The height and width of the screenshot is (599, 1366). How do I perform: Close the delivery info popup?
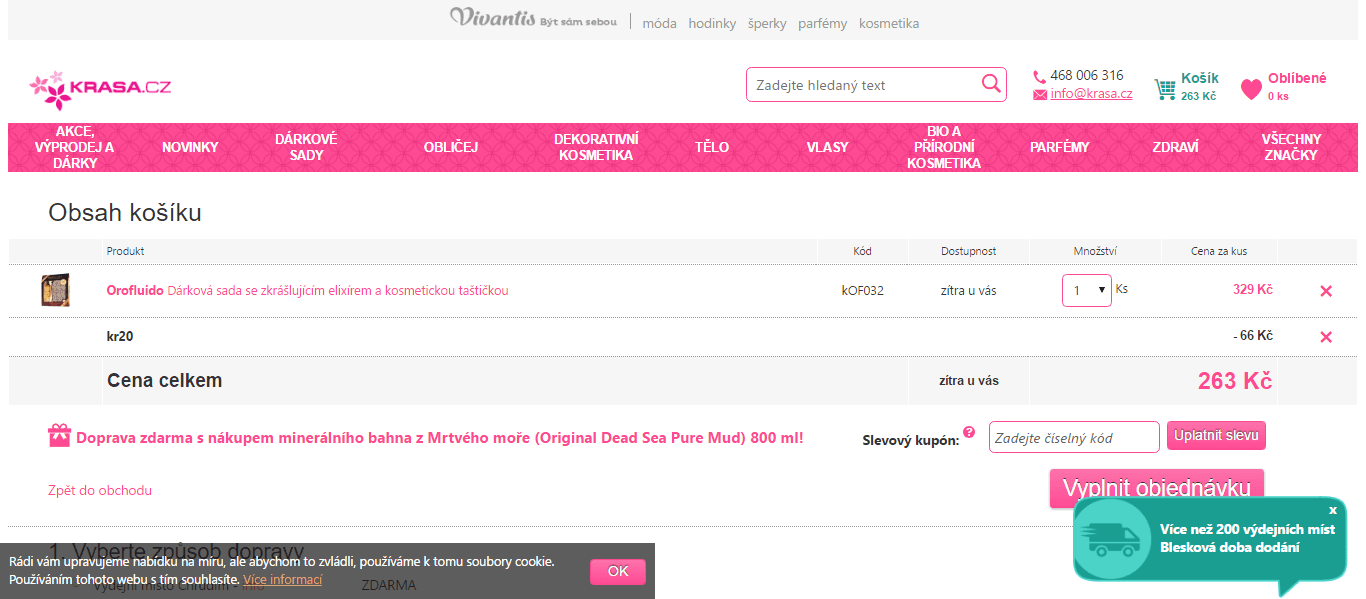(1332, 510)
